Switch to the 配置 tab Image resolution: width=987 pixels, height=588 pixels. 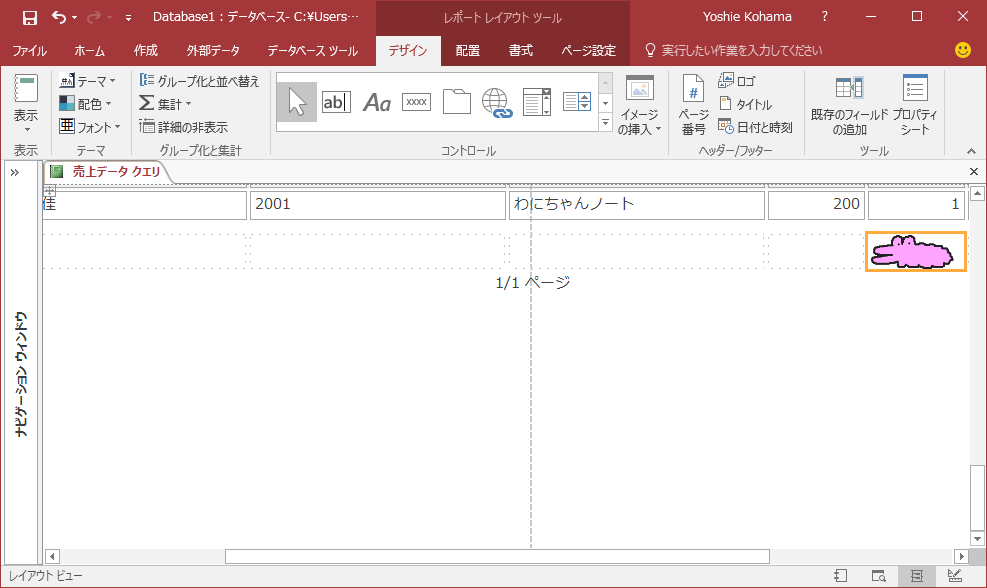coord(468,50)
